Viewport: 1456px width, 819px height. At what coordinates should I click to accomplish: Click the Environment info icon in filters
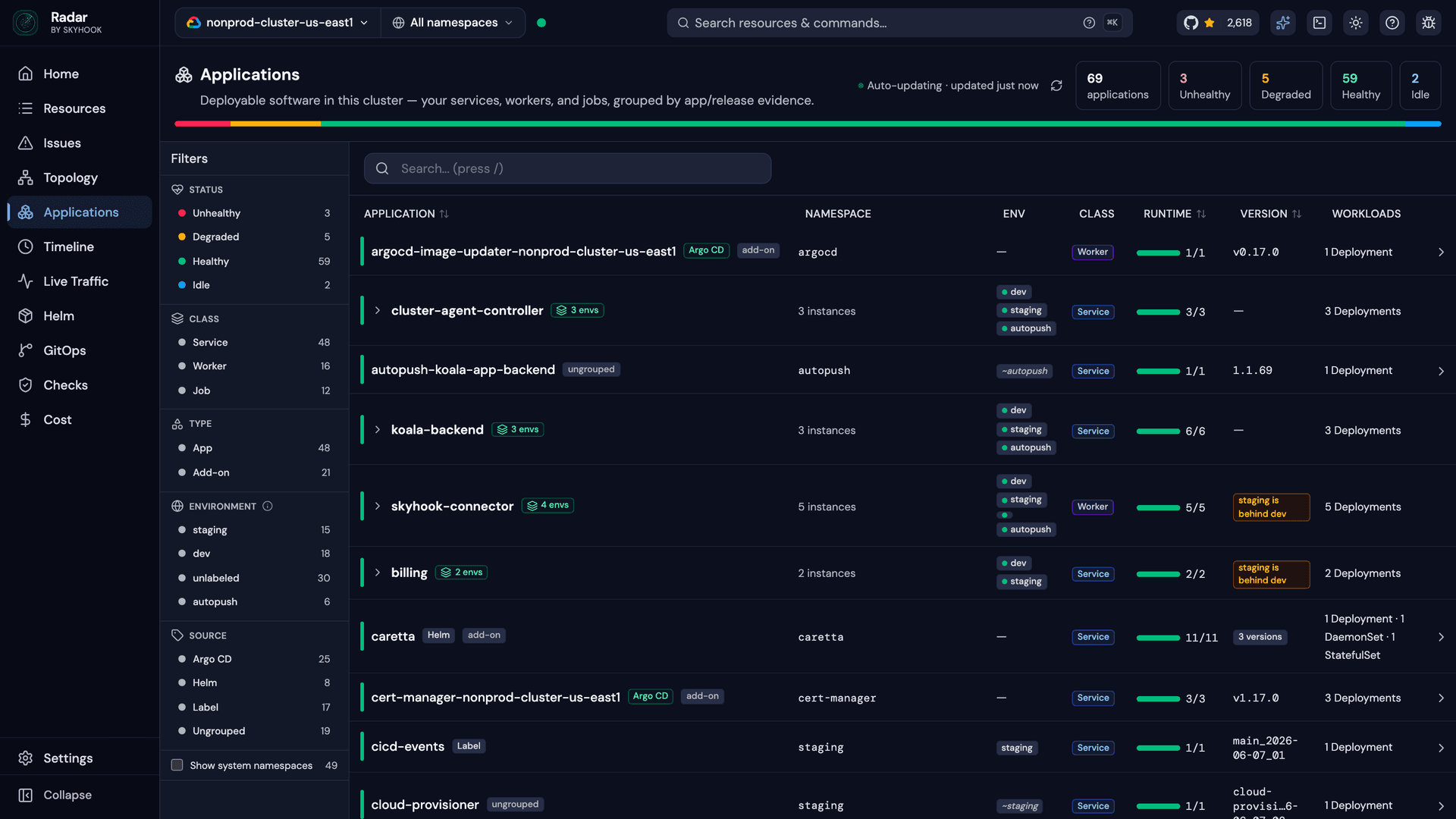point(268,506)
